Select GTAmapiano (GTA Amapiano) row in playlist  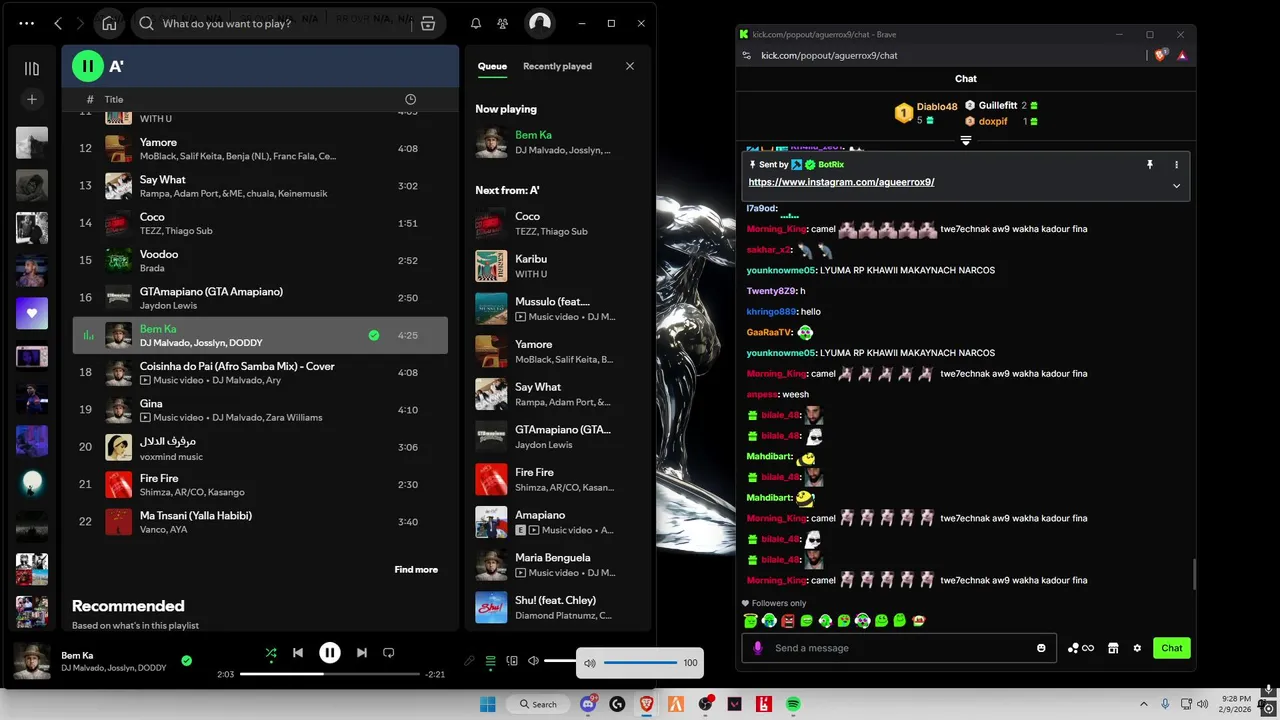point(260,298)
